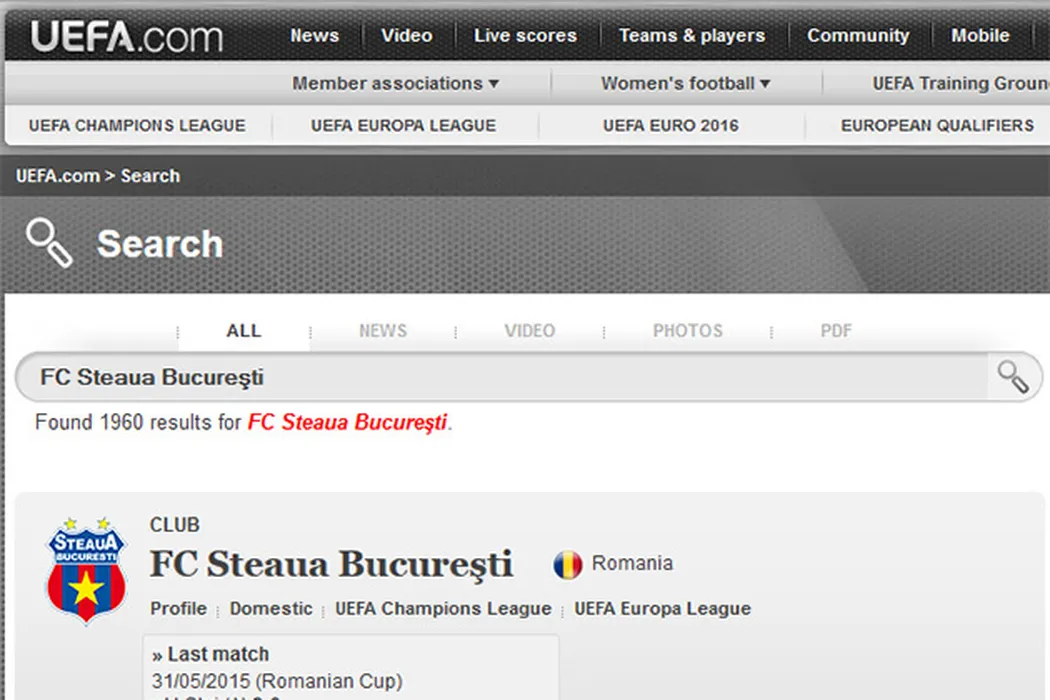Click inside the search text field
This screenshot has width=1050, height=700.
coord(500,378)
